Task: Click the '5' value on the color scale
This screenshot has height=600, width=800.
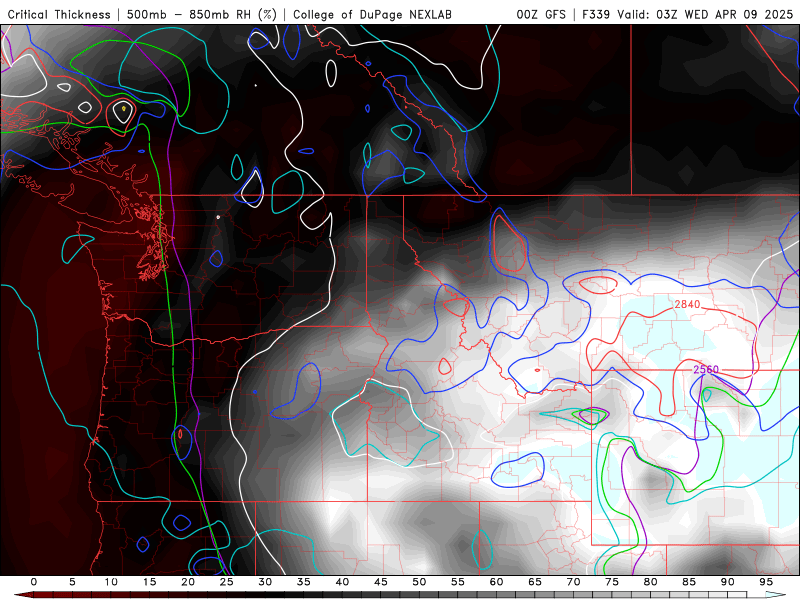Action: click(x=72, y=582)
